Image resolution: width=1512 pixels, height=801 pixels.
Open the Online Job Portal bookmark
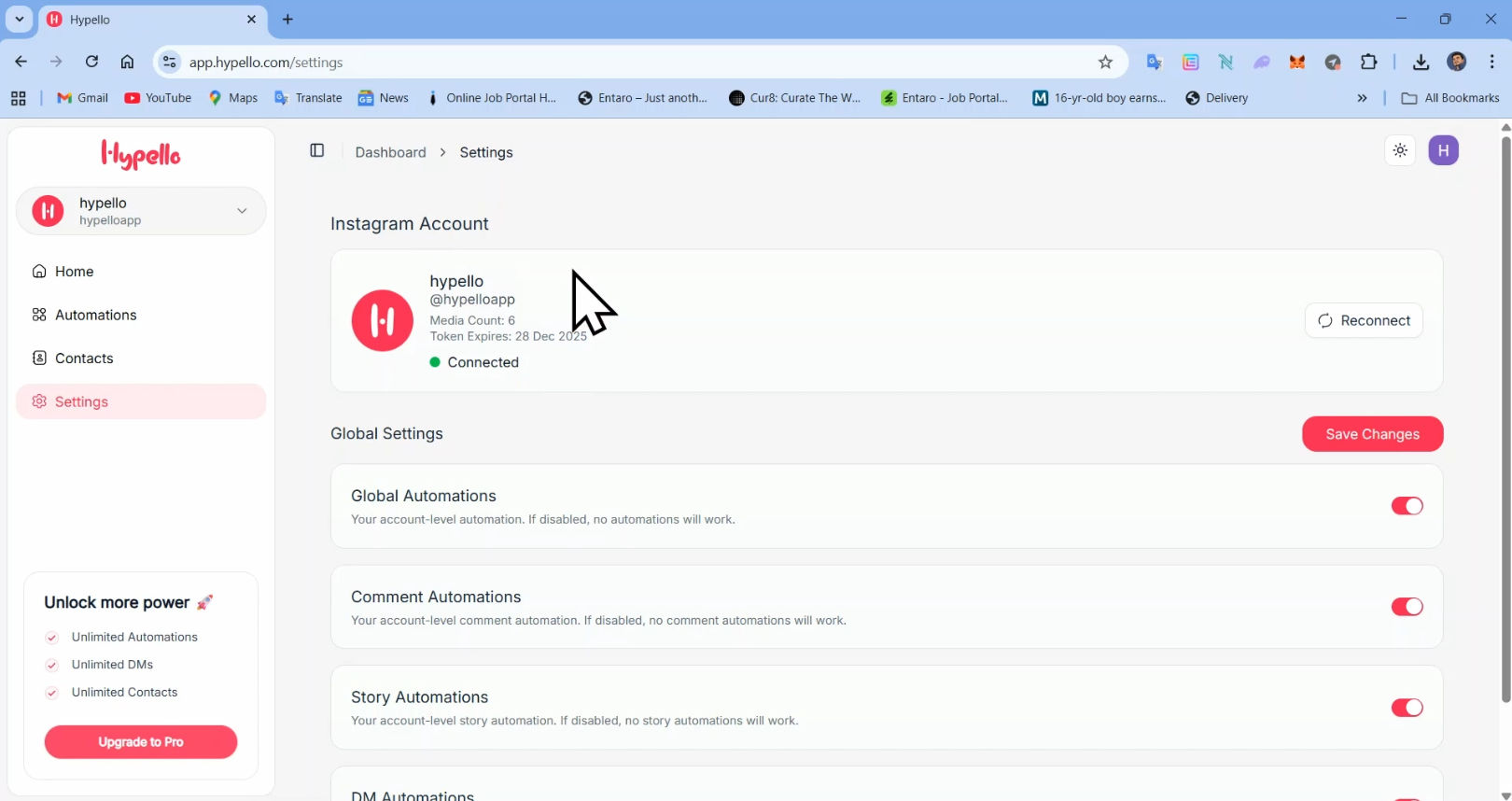pos(491,98)
